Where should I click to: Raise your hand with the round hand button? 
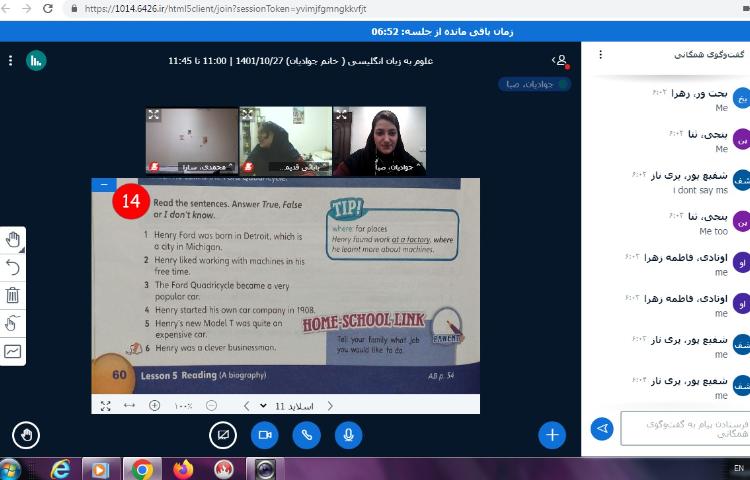(26, 435)
